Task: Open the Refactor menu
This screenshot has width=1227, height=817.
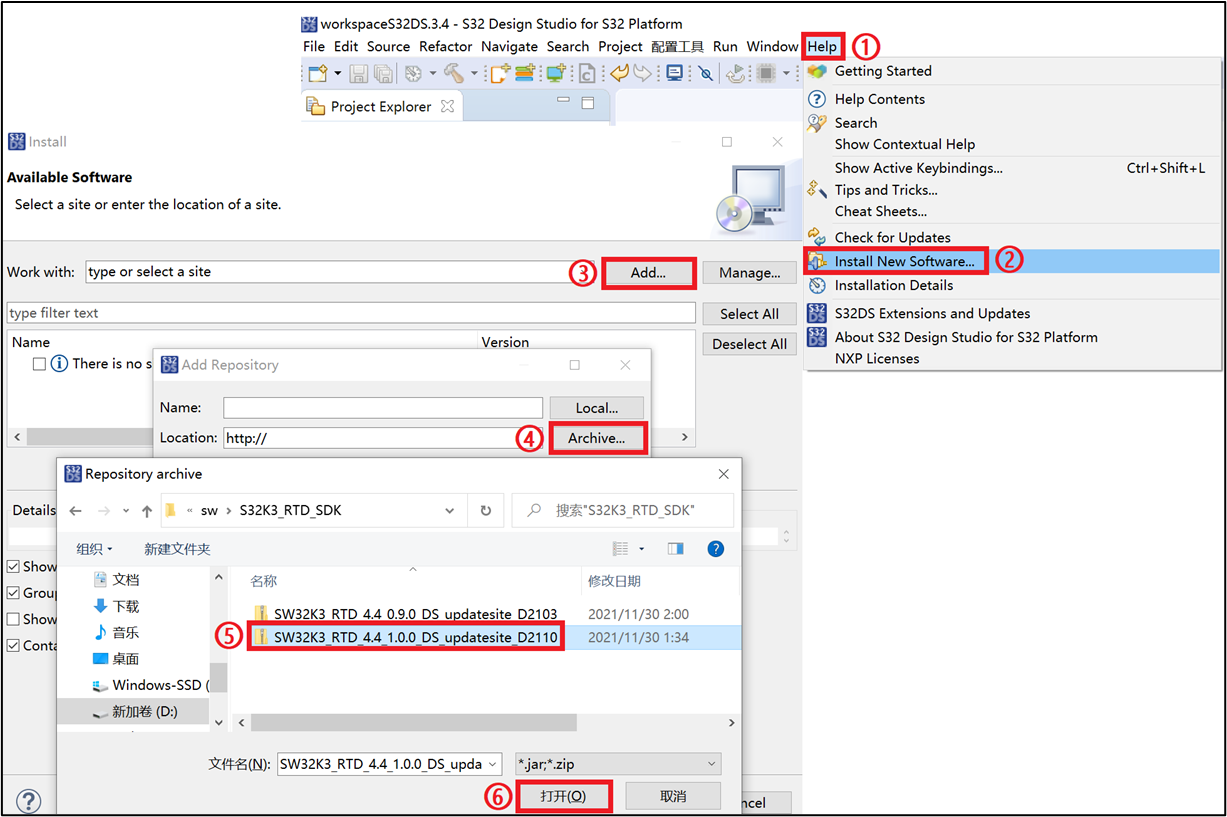Action: tap(446, 46)
